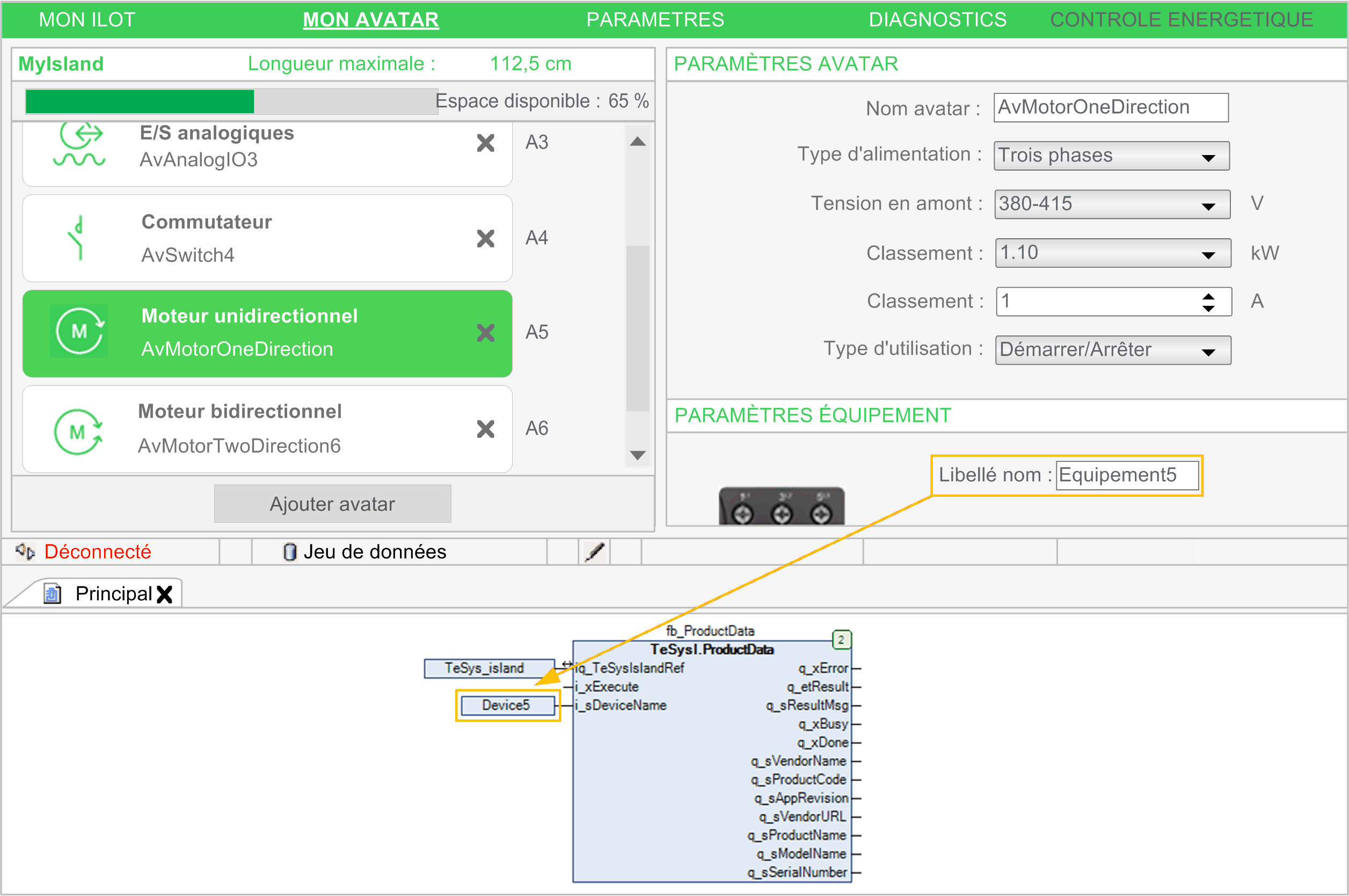Open the Type d'alimentation dropdown
Screen dimensions: 1349x896
pos(1208,157)
